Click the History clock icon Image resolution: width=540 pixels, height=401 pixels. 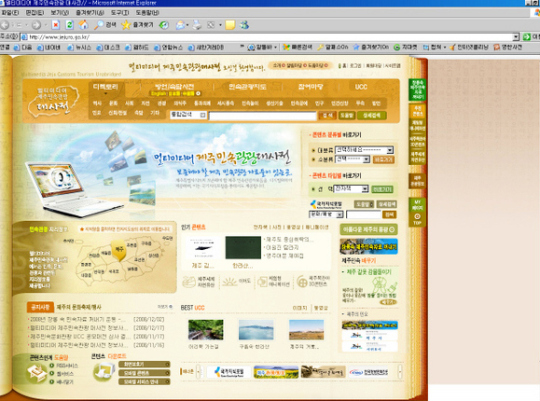click(x=164, y=25)
